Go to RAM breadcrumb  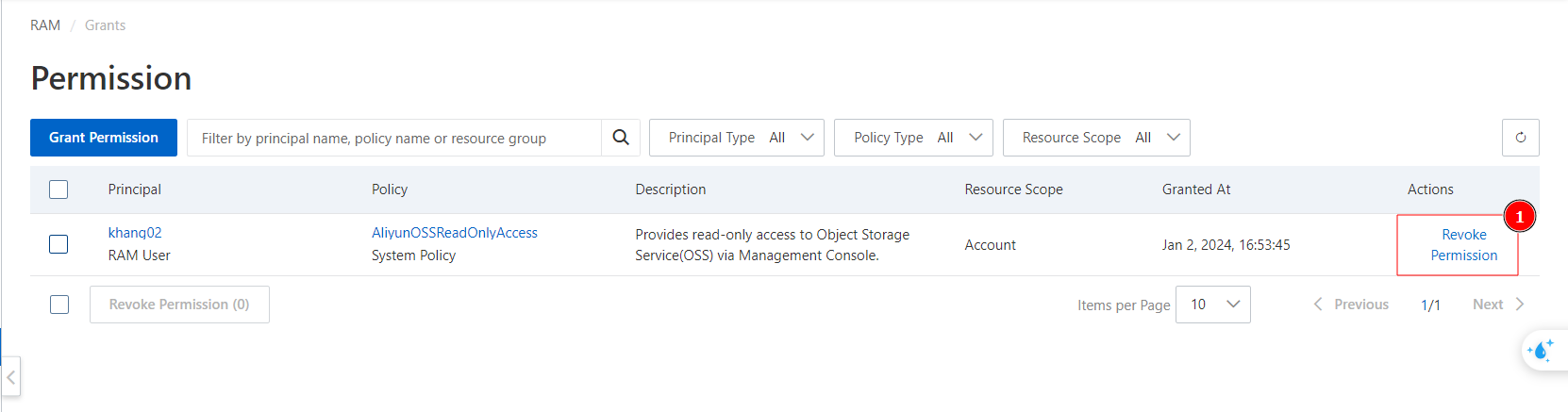(45, 25)
